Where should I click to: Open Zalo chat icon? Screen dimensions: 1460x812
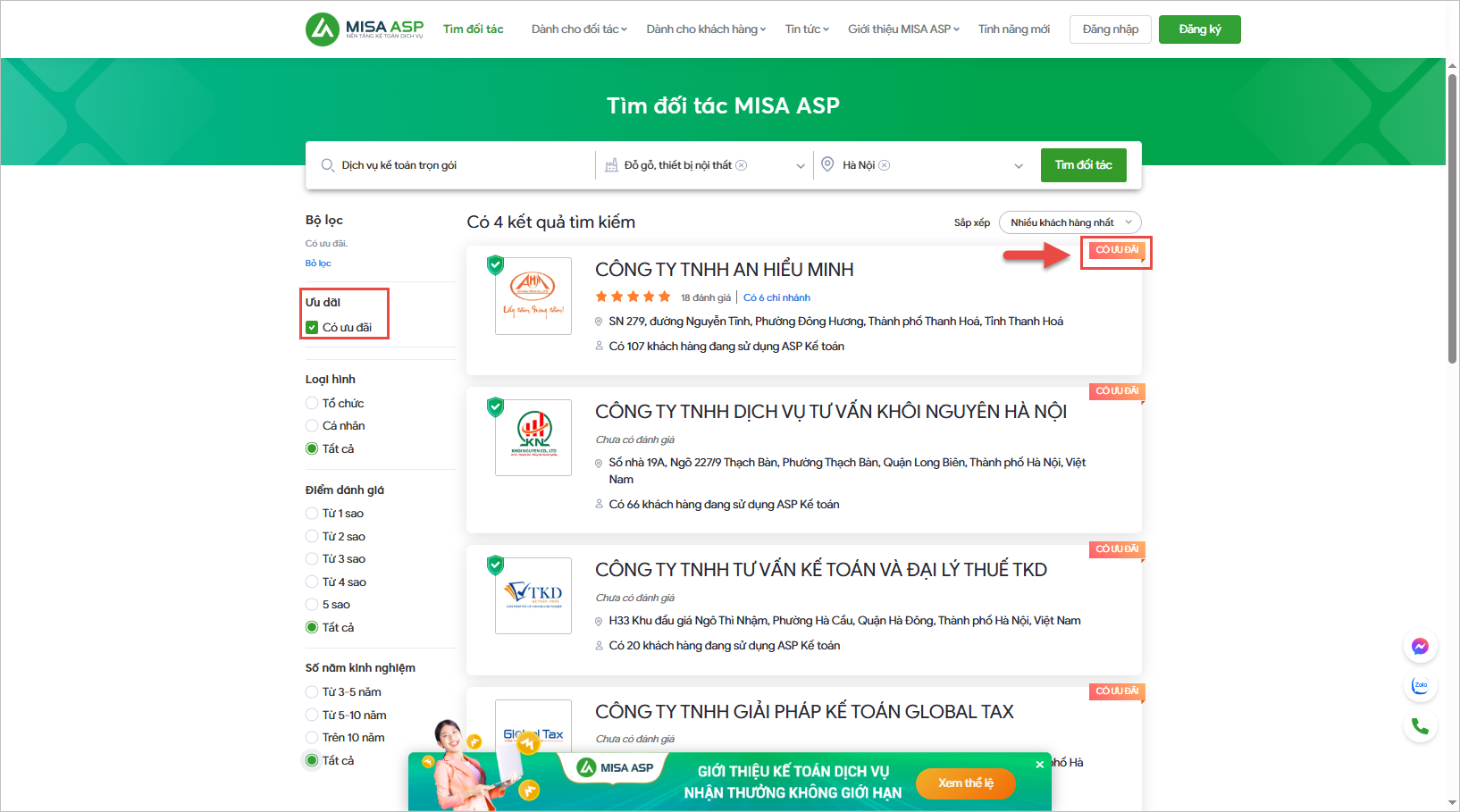point(1420,686)
